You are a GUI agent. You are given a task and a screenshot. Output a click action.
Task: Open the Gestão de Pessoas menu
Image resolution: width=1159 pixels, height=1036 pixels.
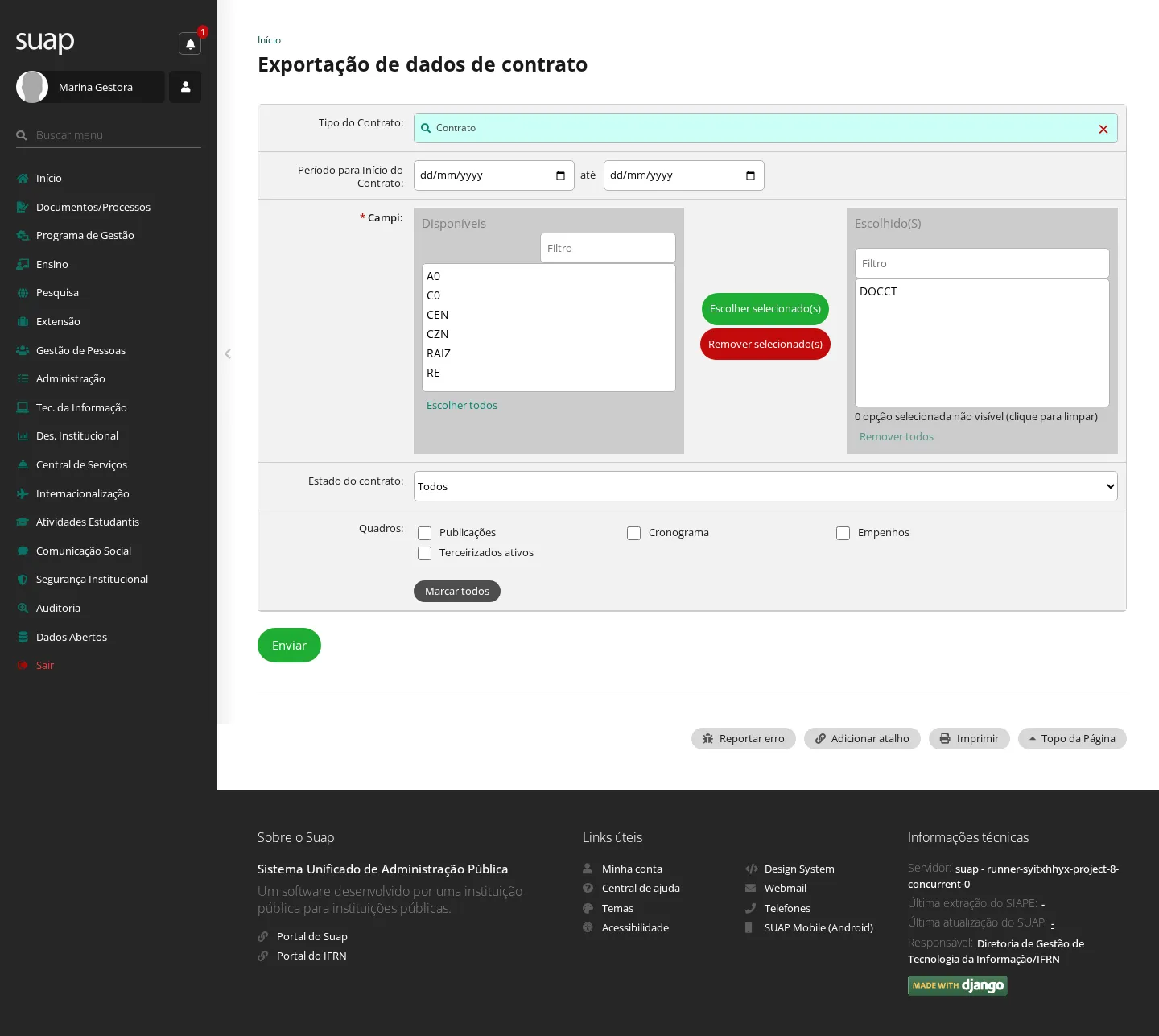[x=80, y=350]
